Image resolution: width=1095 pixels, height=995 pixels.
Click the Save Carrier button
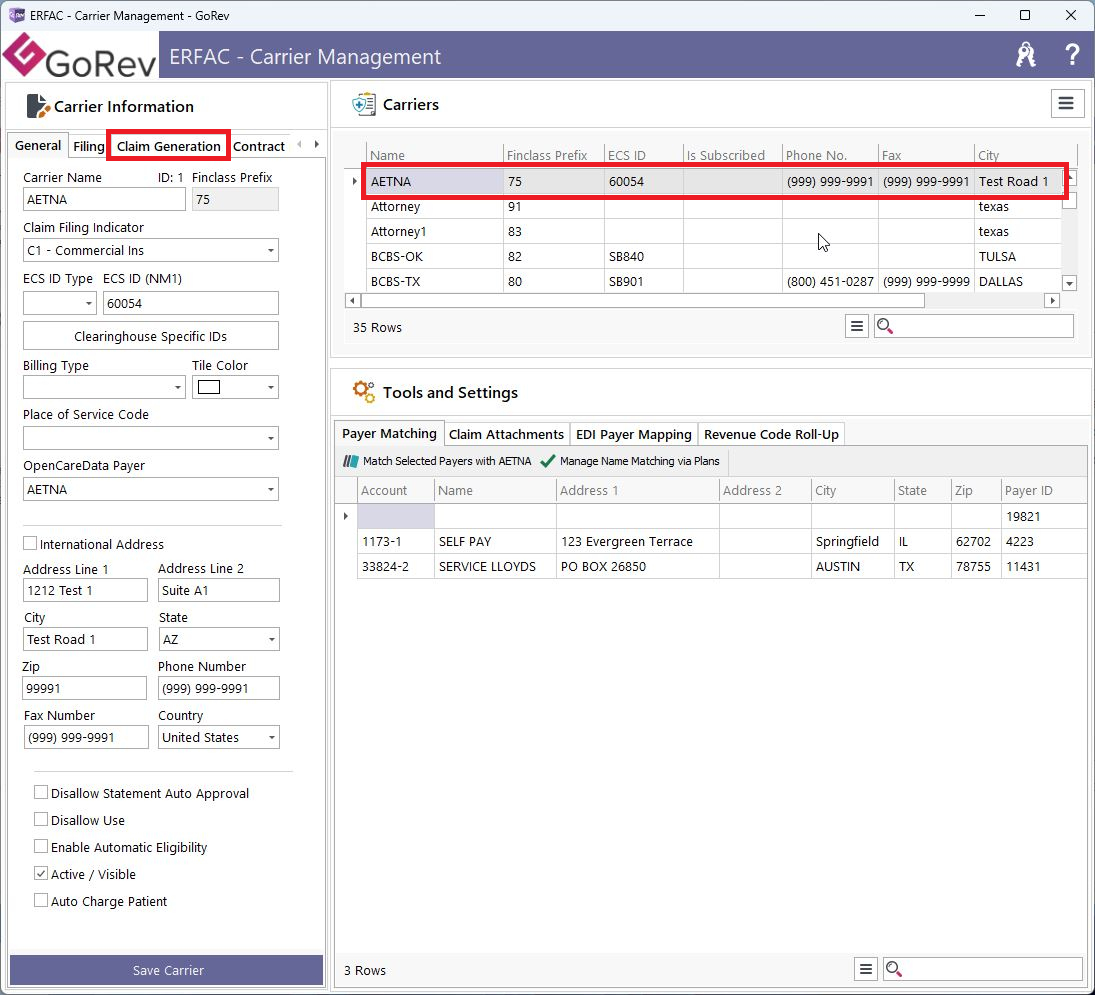tap(167, 970)
